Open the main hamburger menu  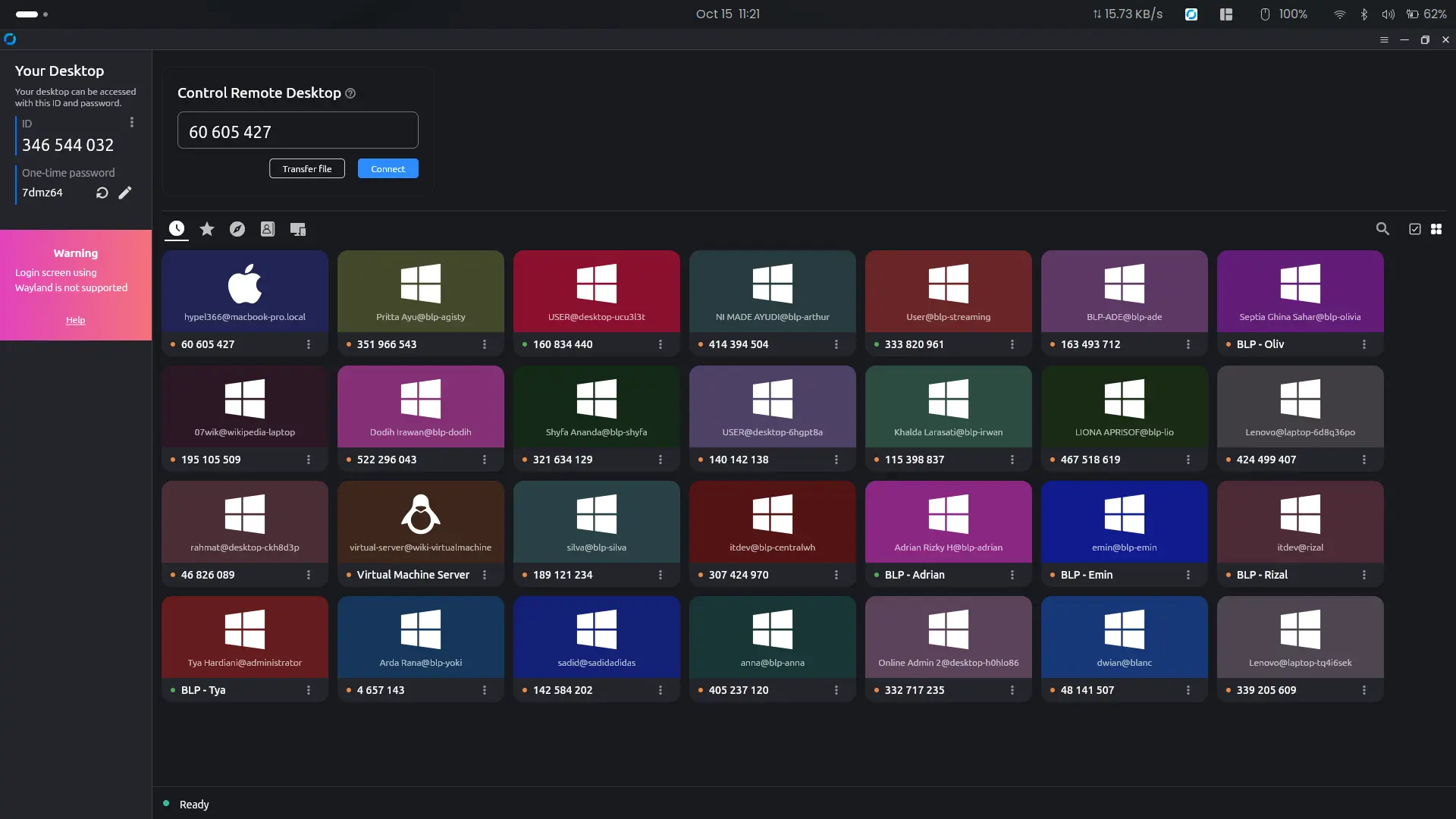[x=1384, y=39]
